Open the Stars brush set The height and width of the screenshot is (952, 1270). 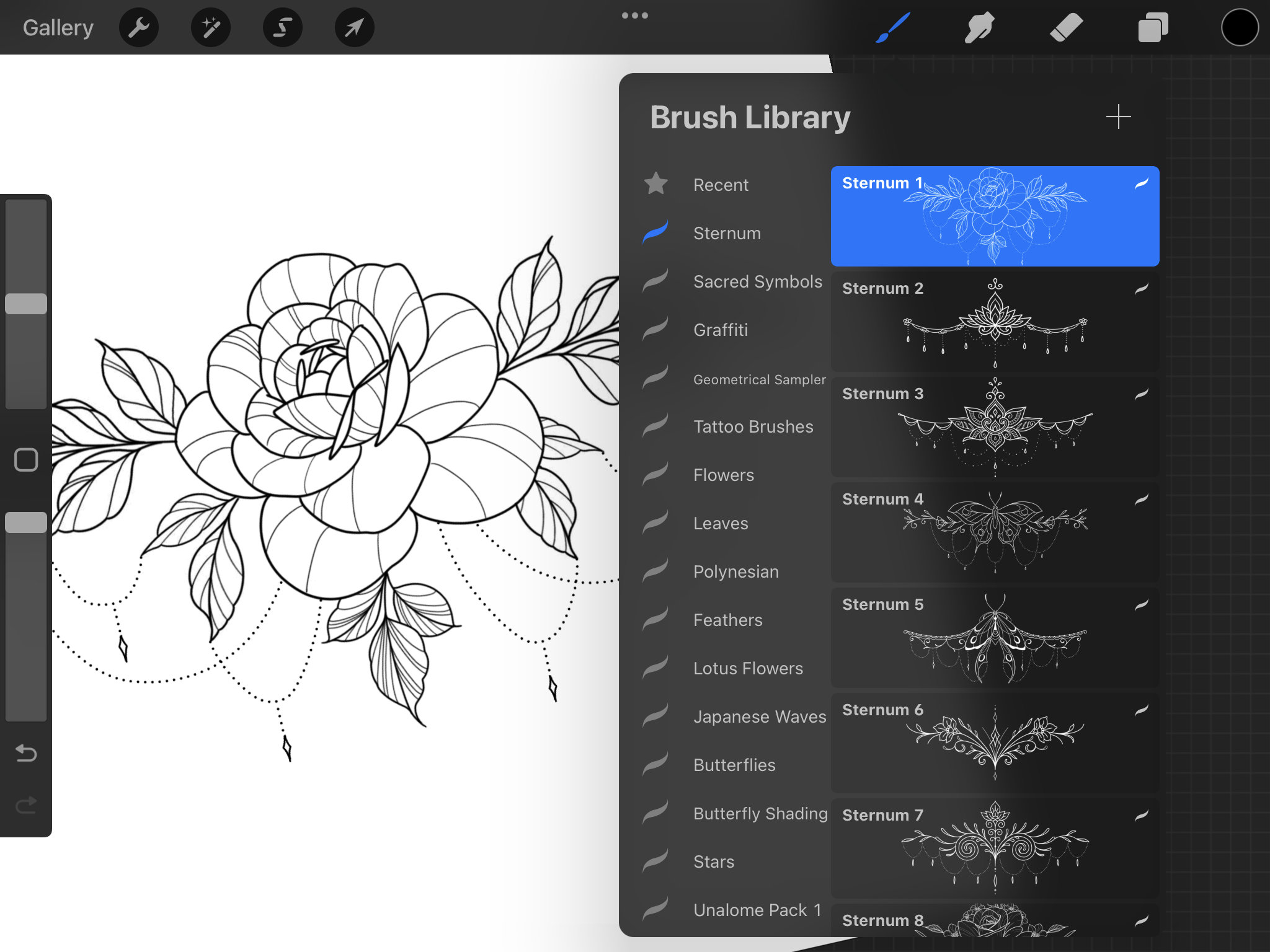click(x=714, y=862)
